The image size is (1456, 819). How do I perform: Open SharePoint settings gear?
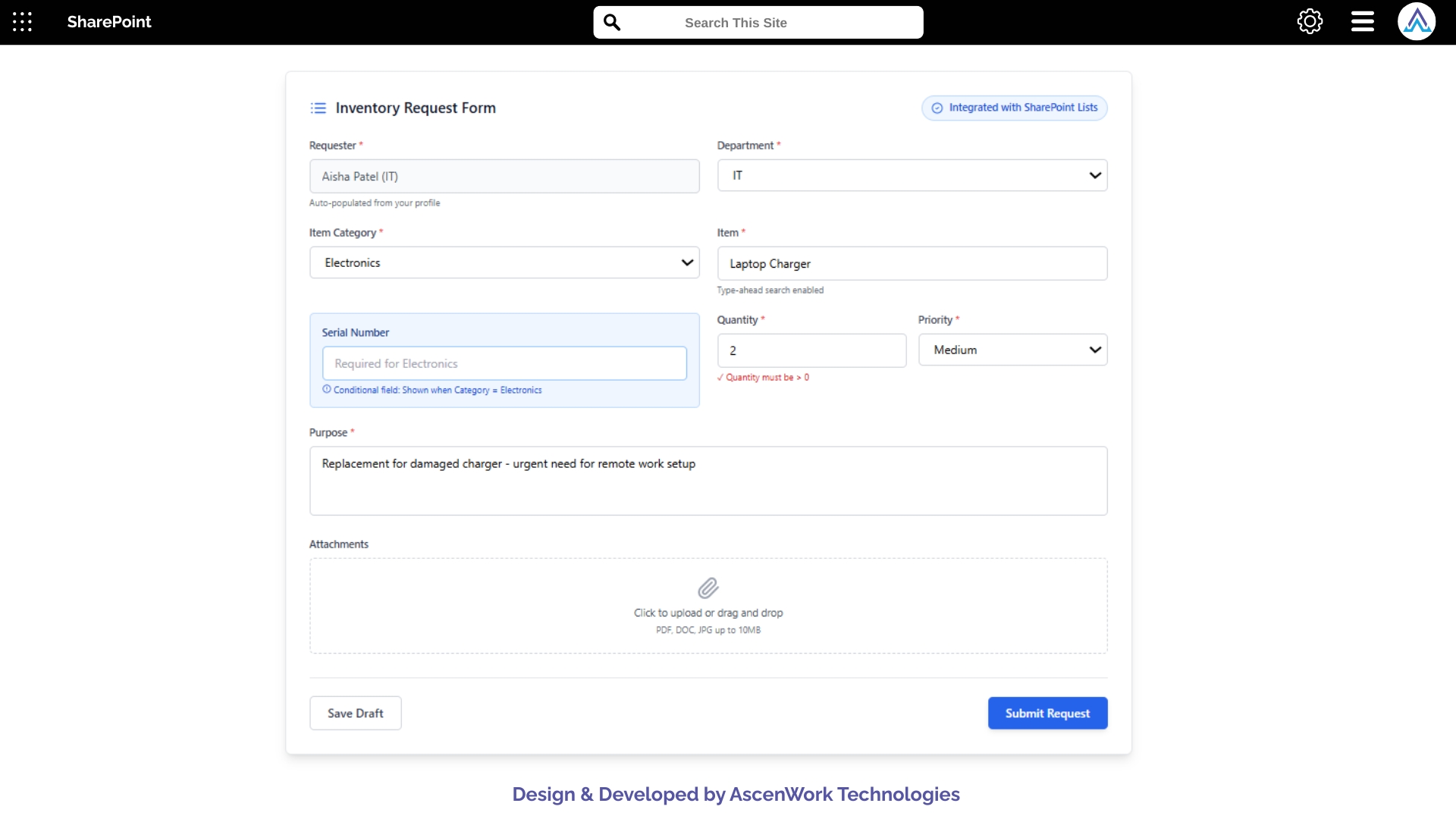1310,21
